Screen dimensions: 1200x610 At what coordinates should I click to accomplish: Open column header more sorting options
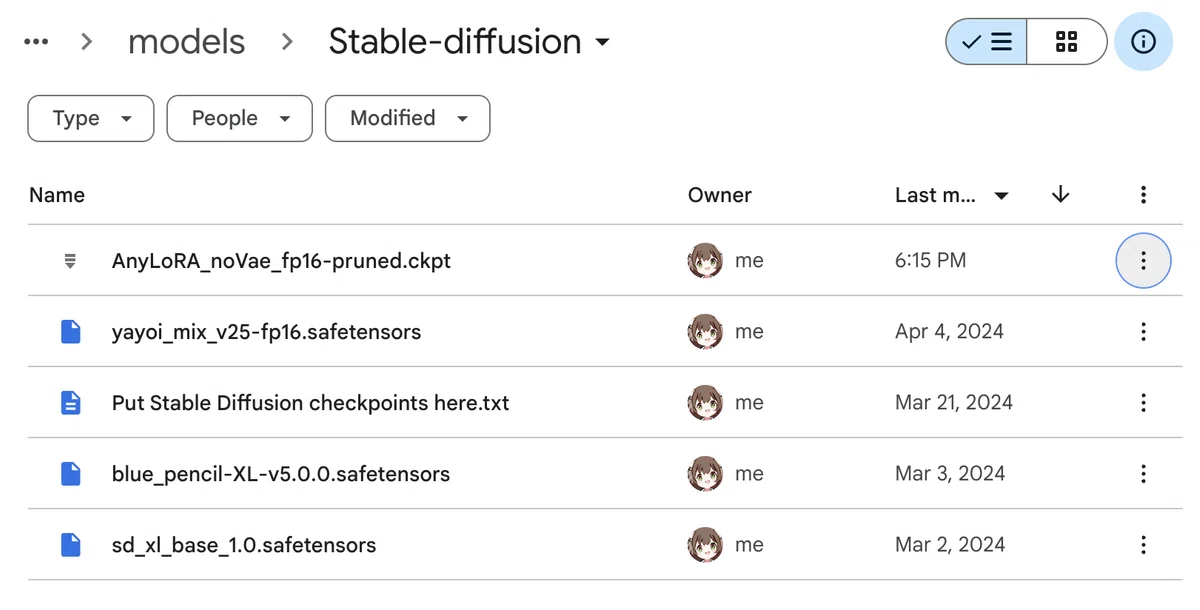[1143, 195]
